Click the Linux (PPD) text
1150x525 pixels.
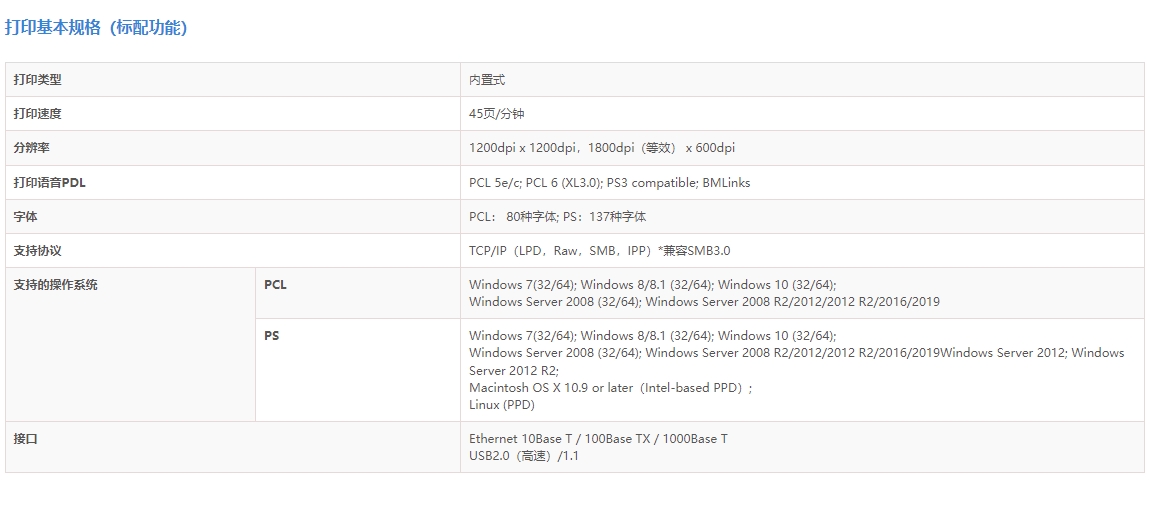coord(501,405)
